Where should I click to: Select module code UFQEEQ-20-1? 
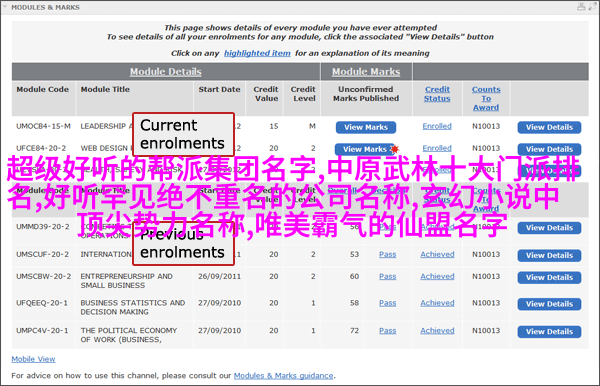[x=42, y=303]
